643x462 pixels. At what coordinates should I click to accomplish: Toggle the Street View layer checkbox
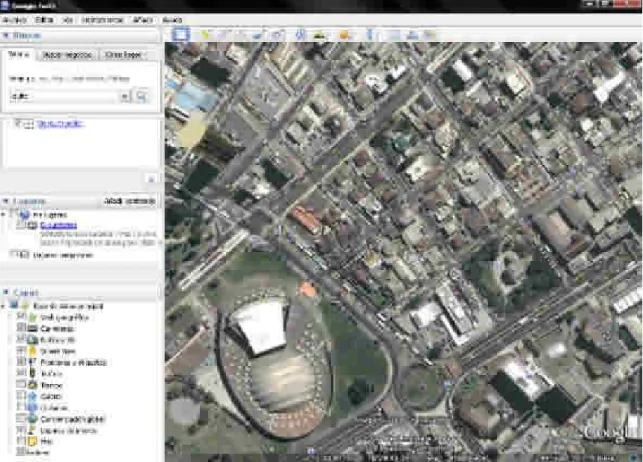tap(21, 351)
